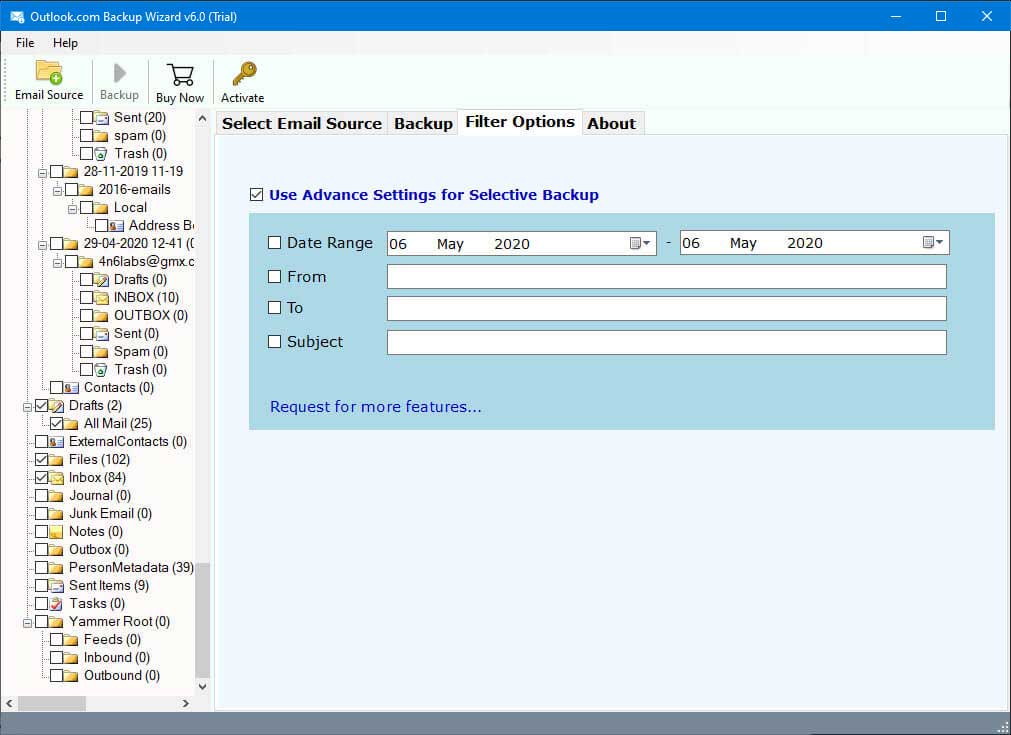Viewport: 1011px width, 735px height.
Task: Click the folder tree horizontal scrollbar thumb
Action: (52, 703)
